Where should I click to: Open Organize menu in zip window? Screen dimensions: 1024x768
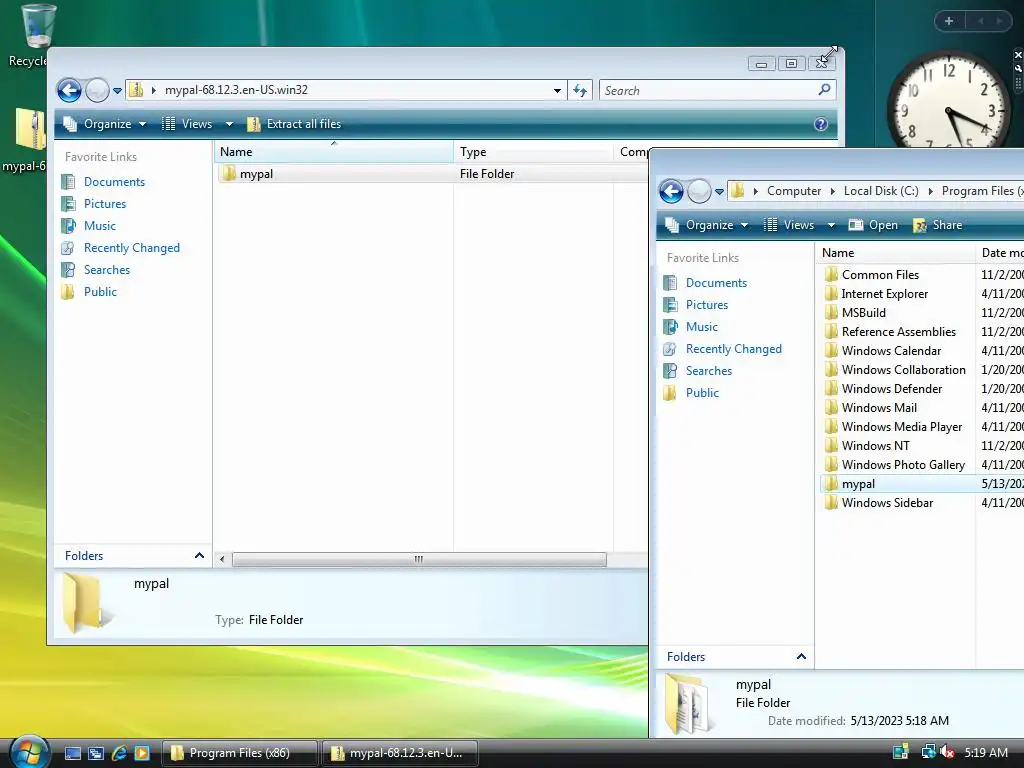104,123
